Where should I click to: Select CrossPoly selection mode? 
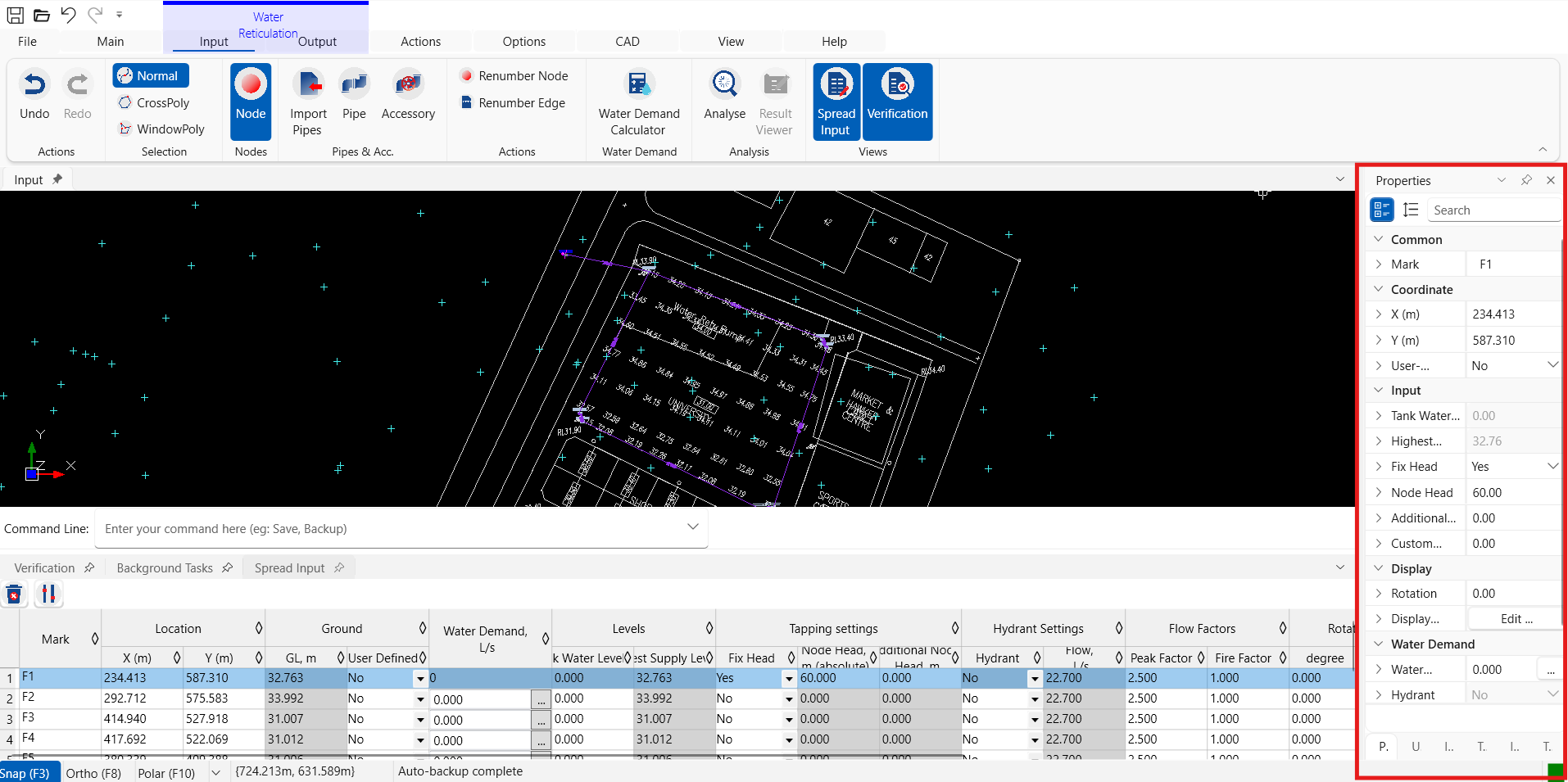pos(154,102)
